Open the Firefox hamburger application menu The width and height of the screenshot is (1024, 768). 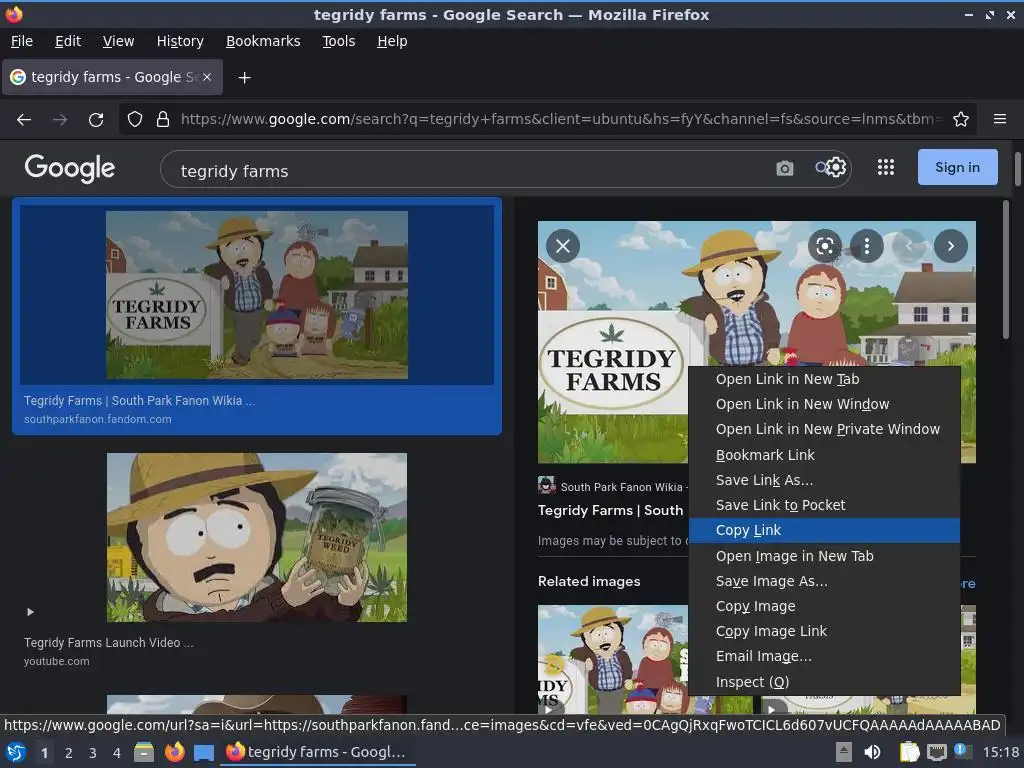click(x=1000, y=119)
